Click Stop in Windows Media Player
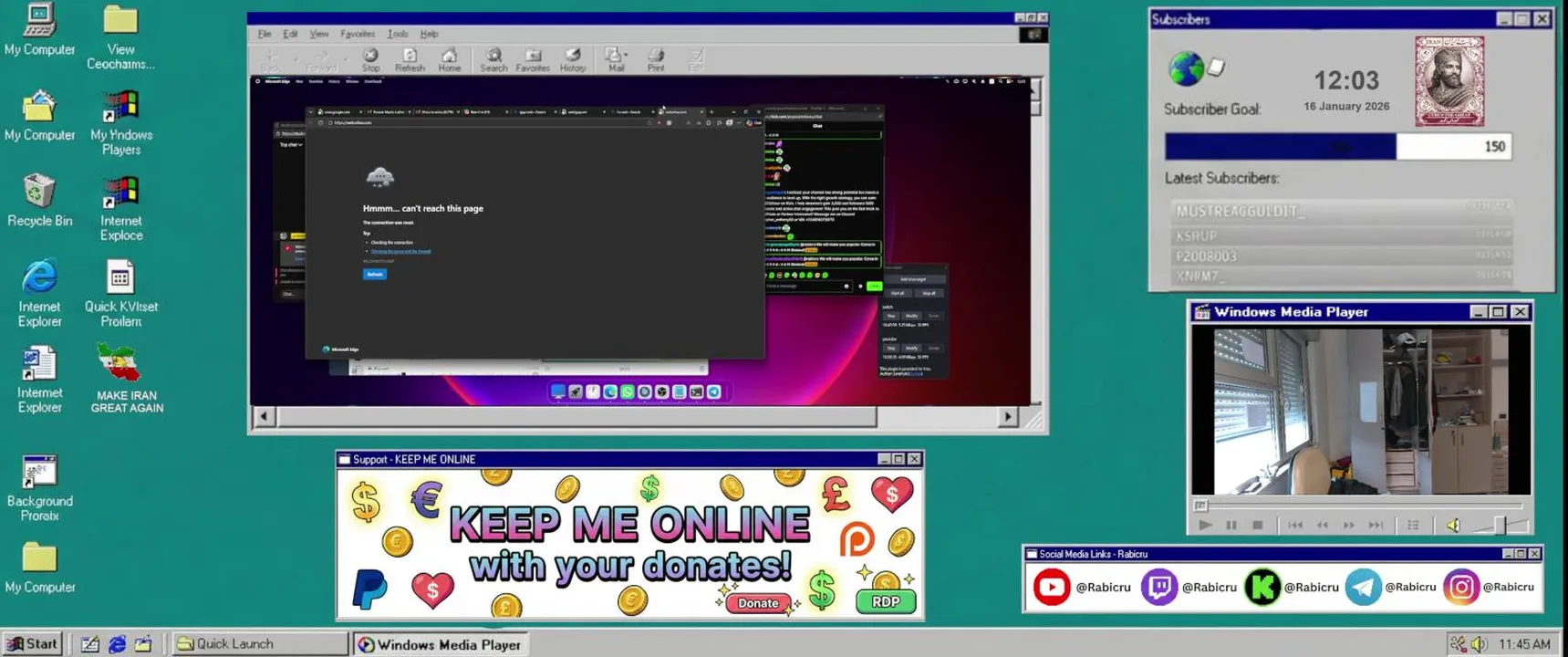Screen dimensions: 1568x657 1257,525
